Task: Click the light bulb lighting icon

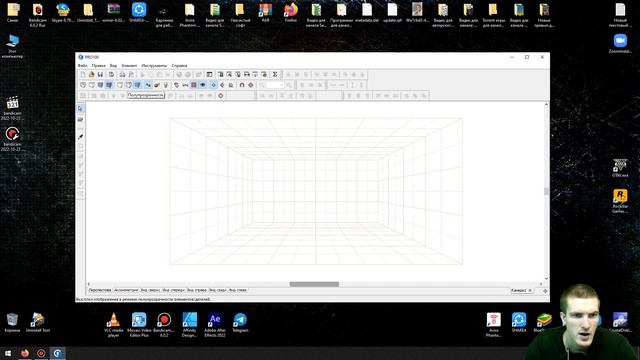Action: tap(166, 85)
